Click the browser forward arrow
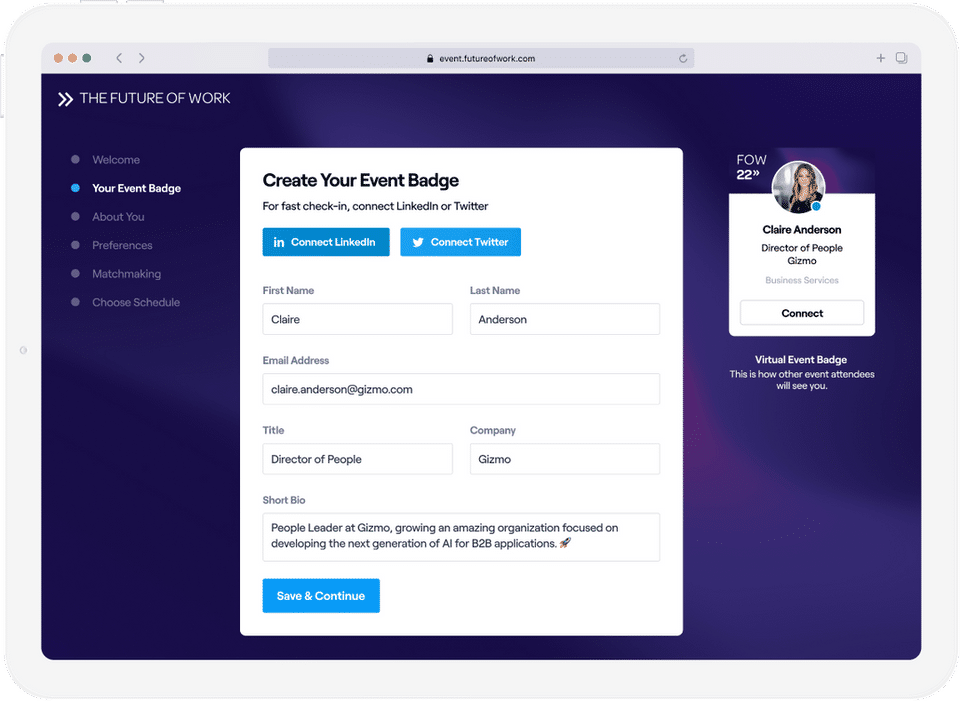Viewport: 960px width, 701px height. click(141, 58)
